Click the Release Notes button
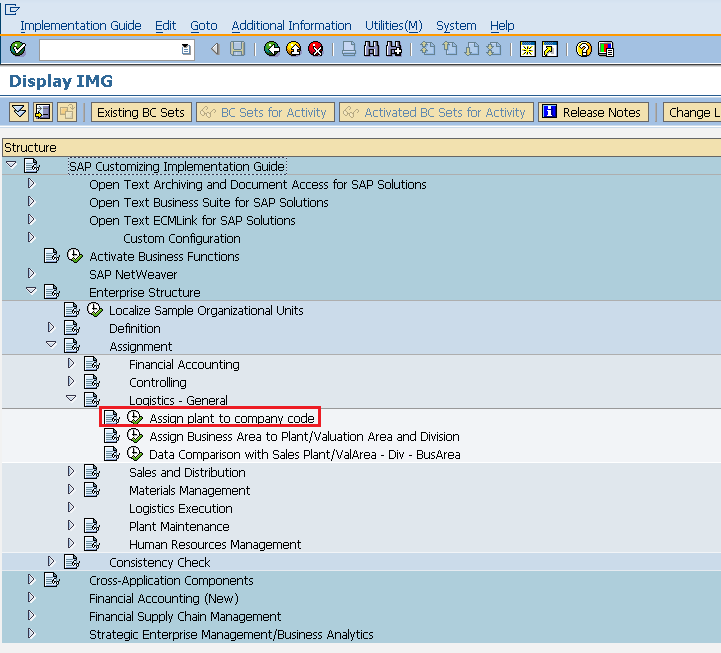 (594, 112)
